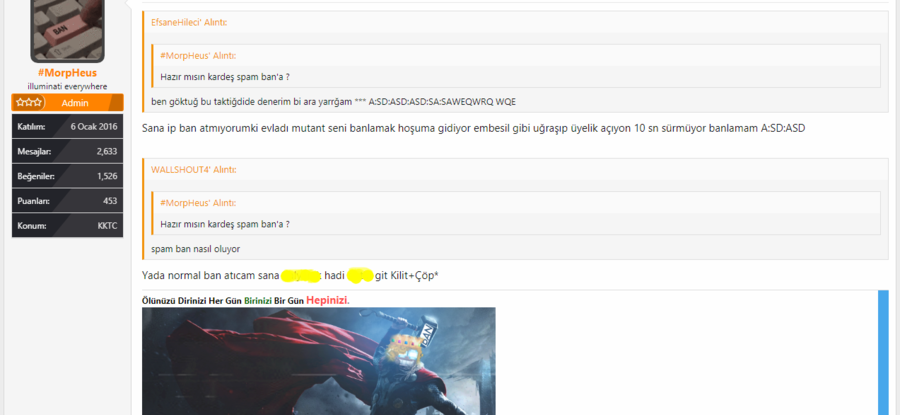
Task: Click signature text 'Ölünüzü Dirinizi Her Gün'
Action: tap(192, 301)
